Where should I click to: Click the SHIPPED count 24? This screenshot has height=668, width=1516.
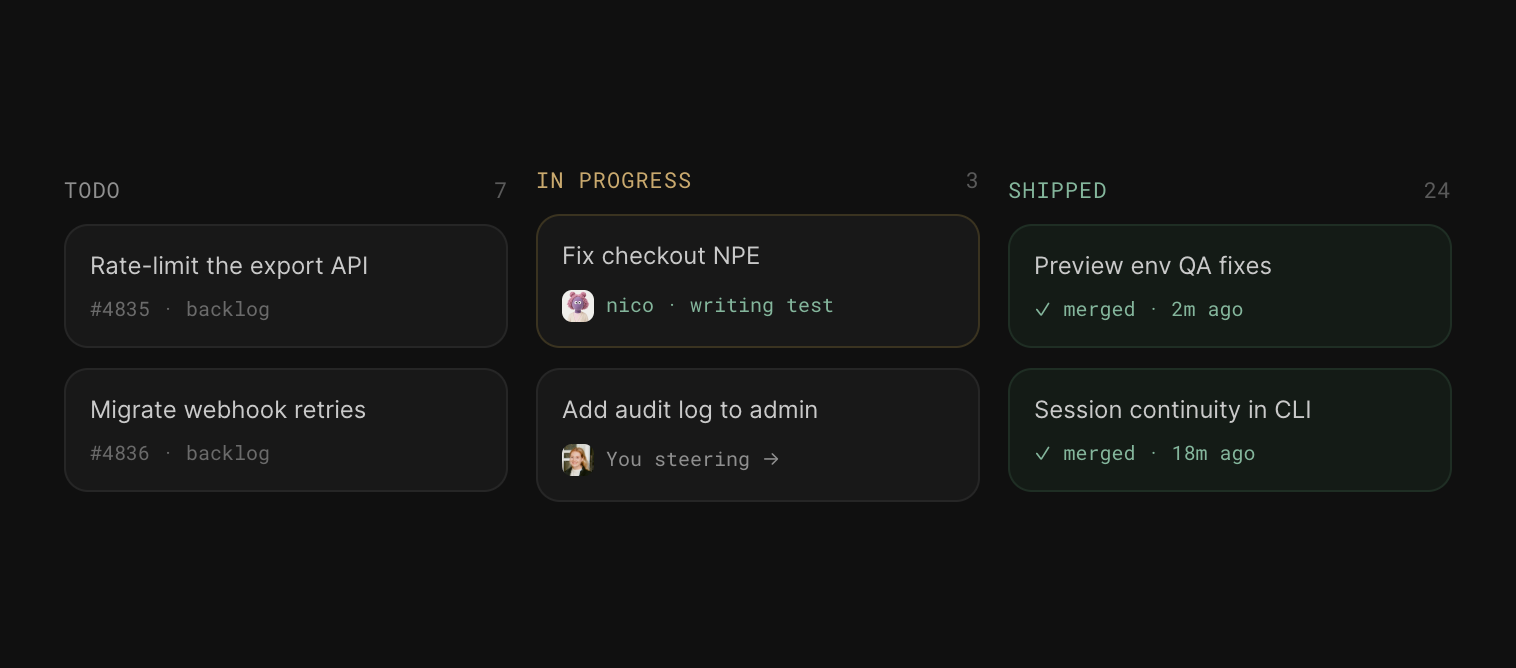[x=1437, y=191]
